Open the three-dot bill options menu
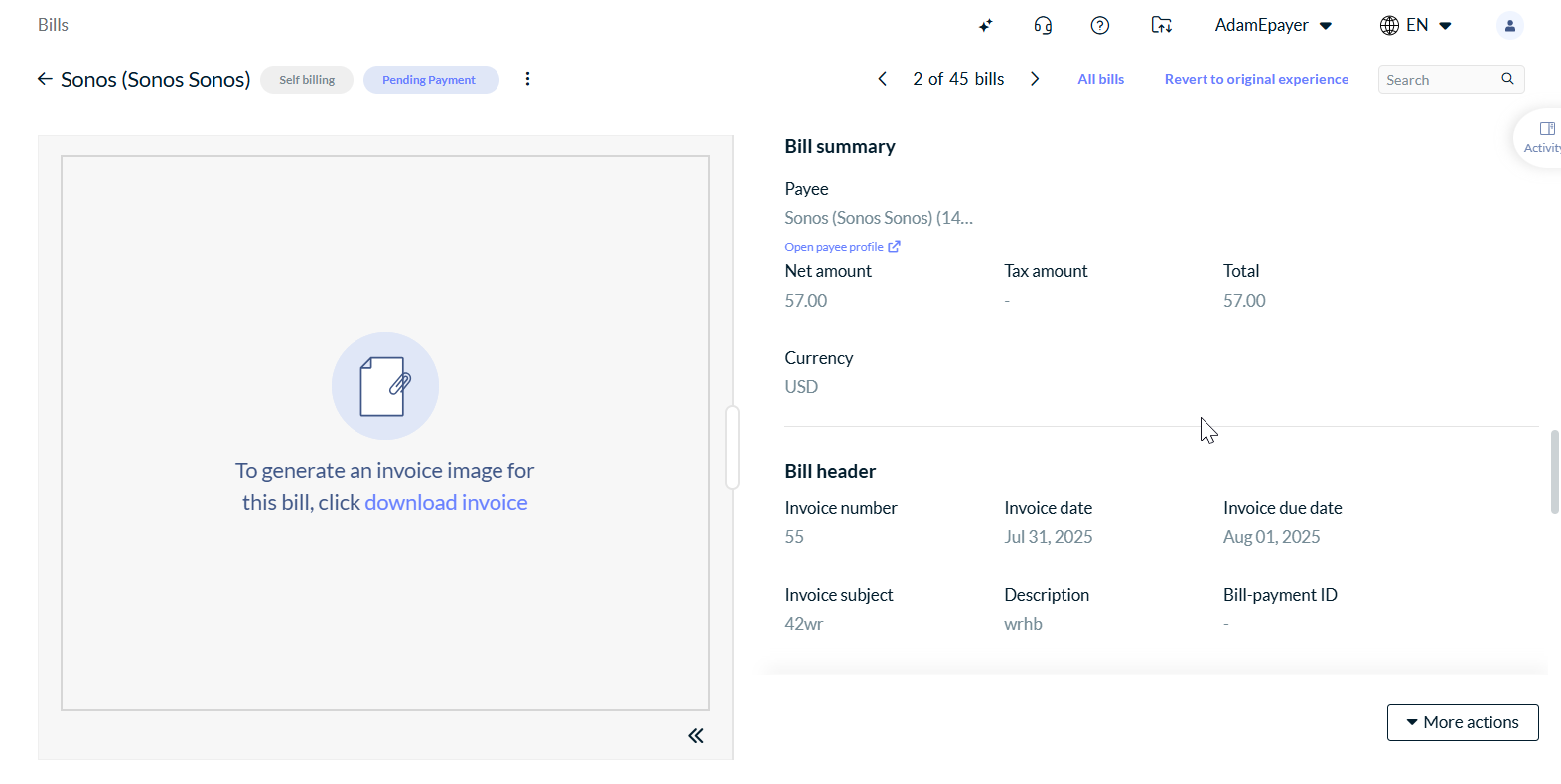 [527, 79]
